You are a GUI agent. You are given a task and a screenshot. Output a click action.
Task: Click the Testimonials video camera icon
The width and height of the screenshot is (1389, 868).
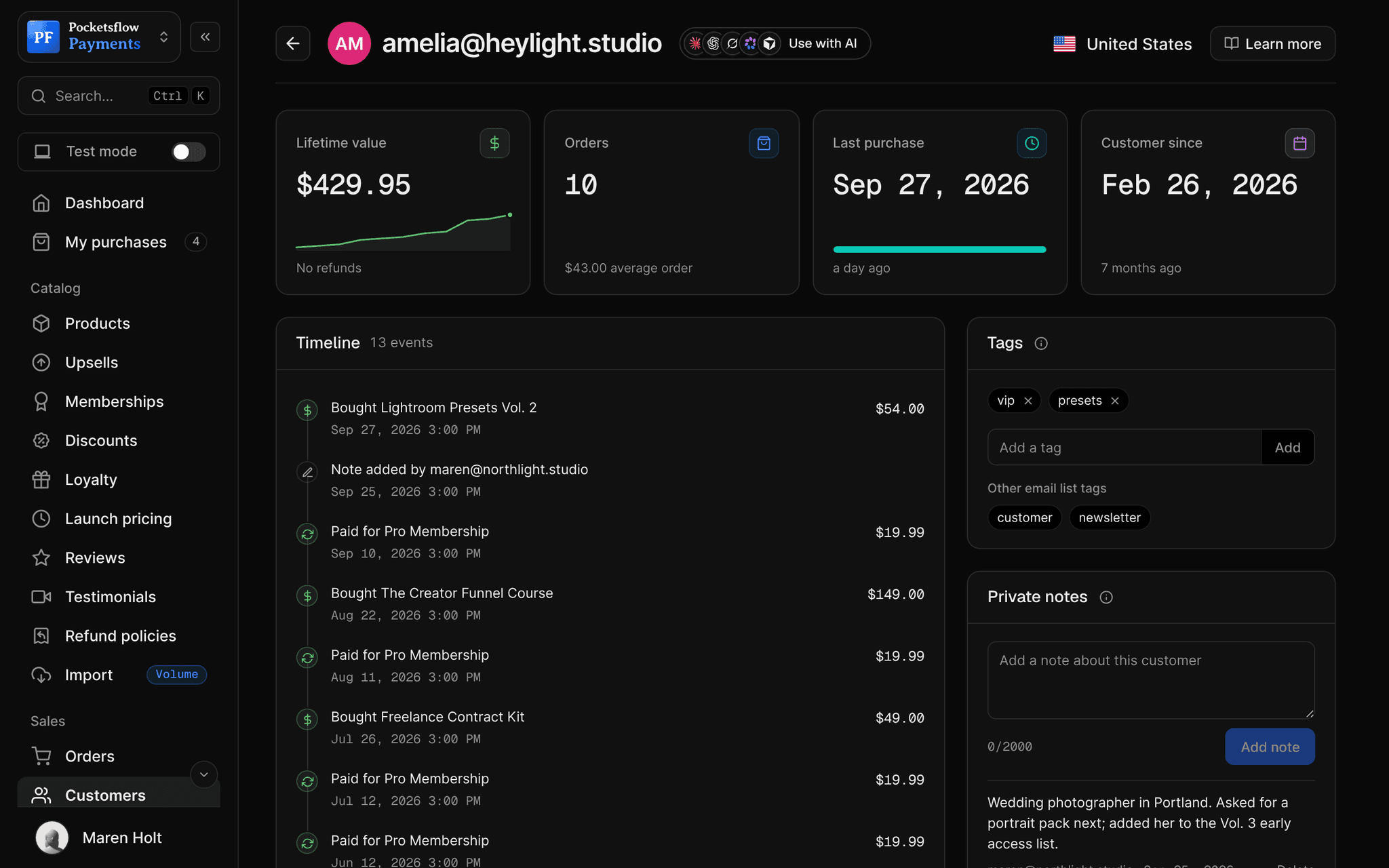point(41,597)
